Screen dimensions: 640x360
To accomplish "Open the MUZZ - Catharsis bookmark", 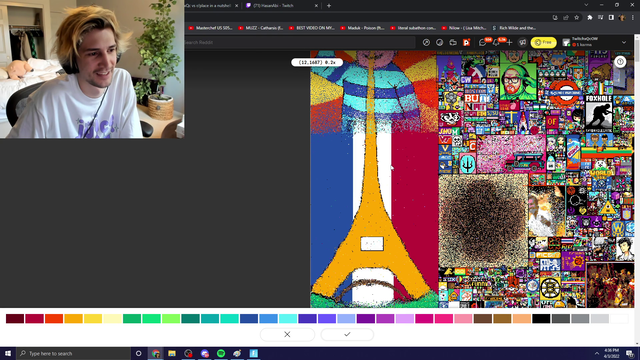I will 260,28.
